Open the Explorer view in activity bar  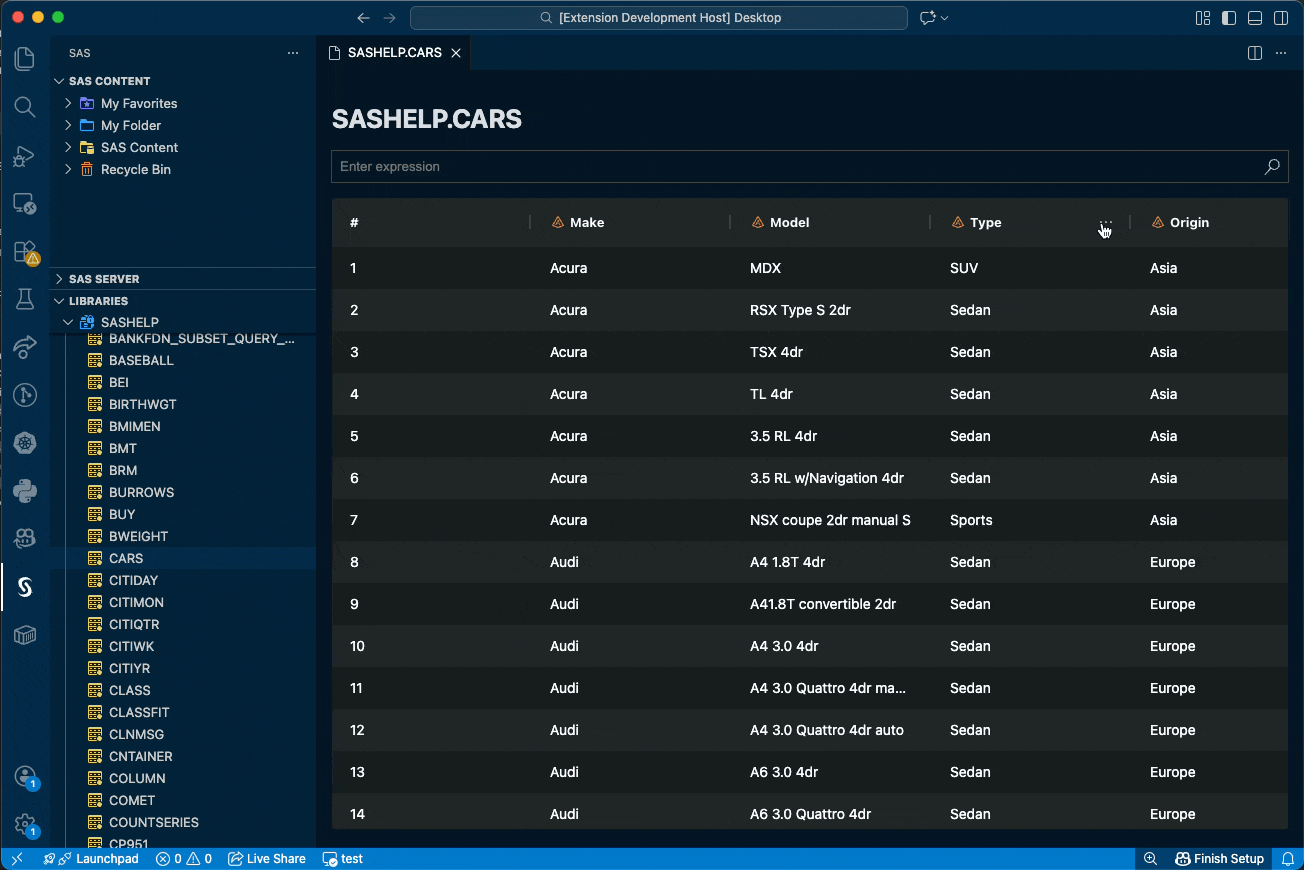tap(25, 59)
